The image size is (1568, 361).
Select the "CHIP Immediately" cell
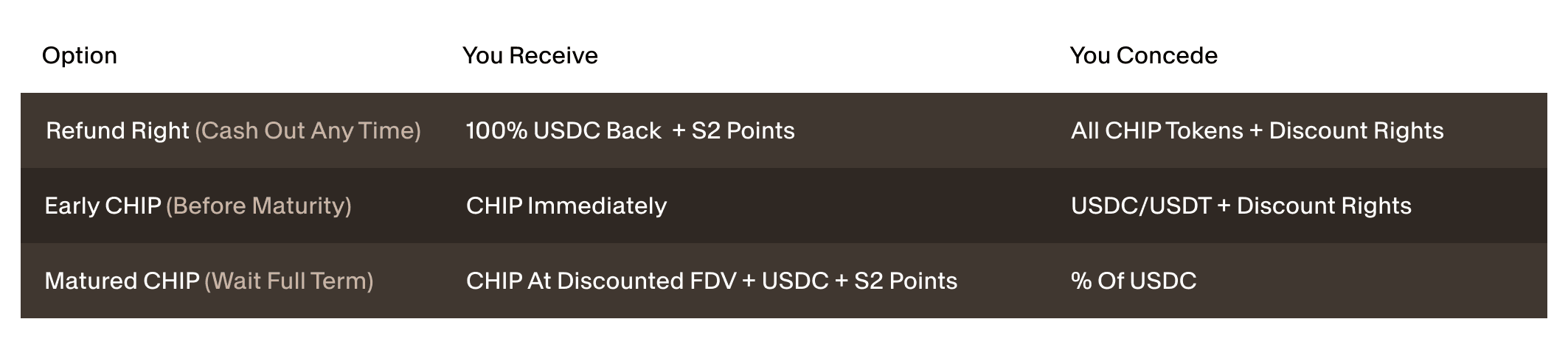point(566,206)
